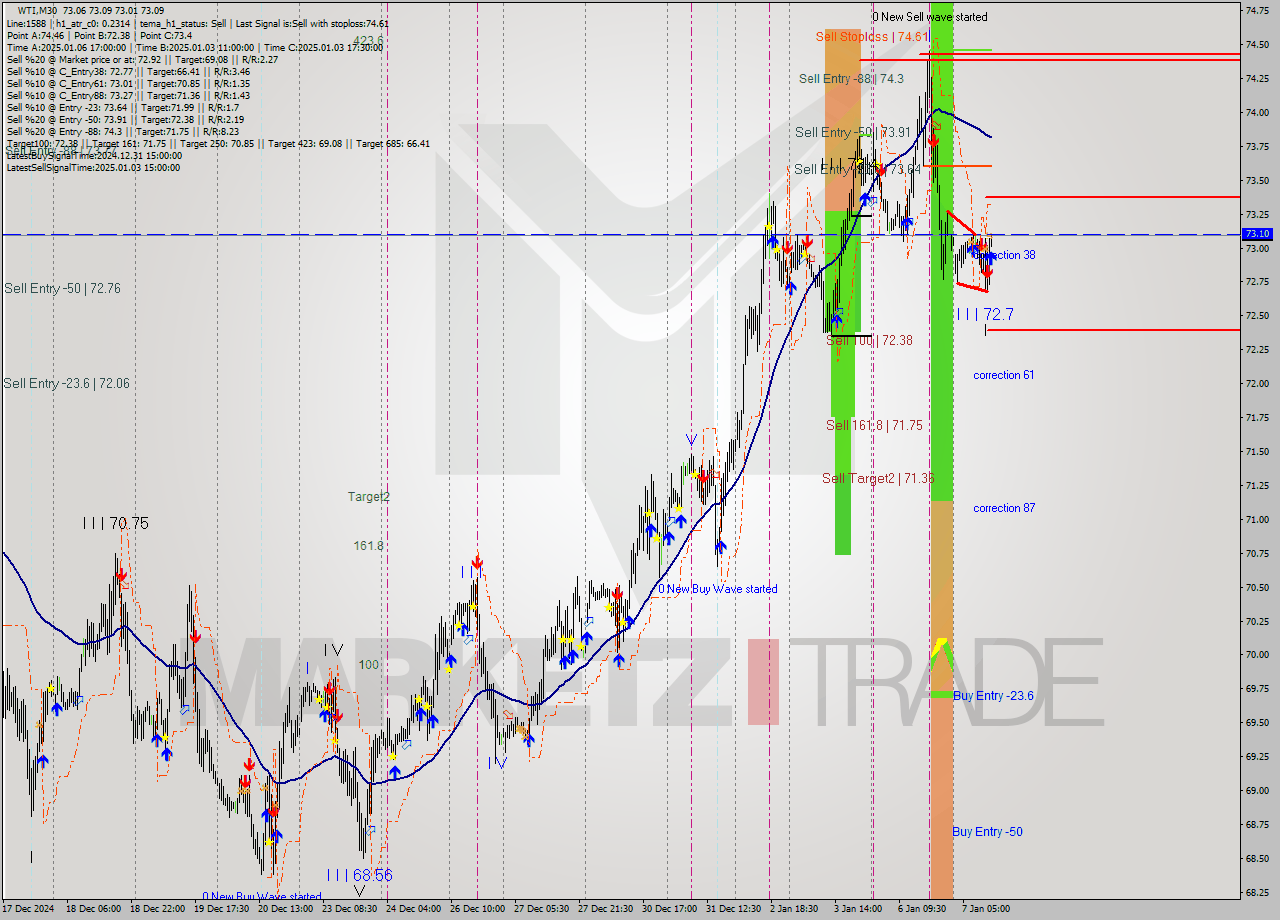This screenshot has width=1280, height=920.
Task: Click the 'Sell Entry -88 | 74.3' label
Action: click(x=851, y=79)
